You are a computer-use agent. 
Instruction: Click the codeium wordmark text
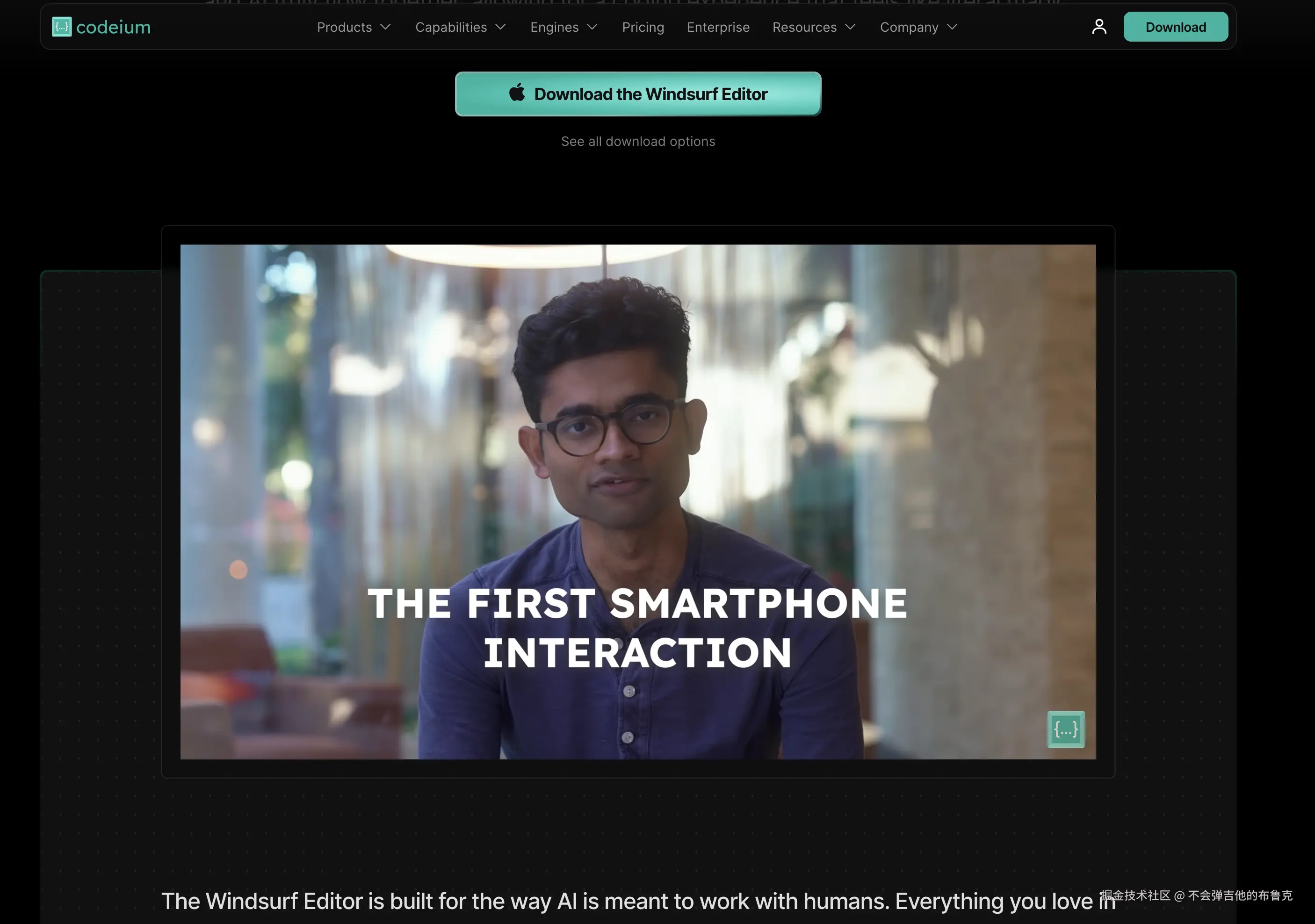(113, 27)
